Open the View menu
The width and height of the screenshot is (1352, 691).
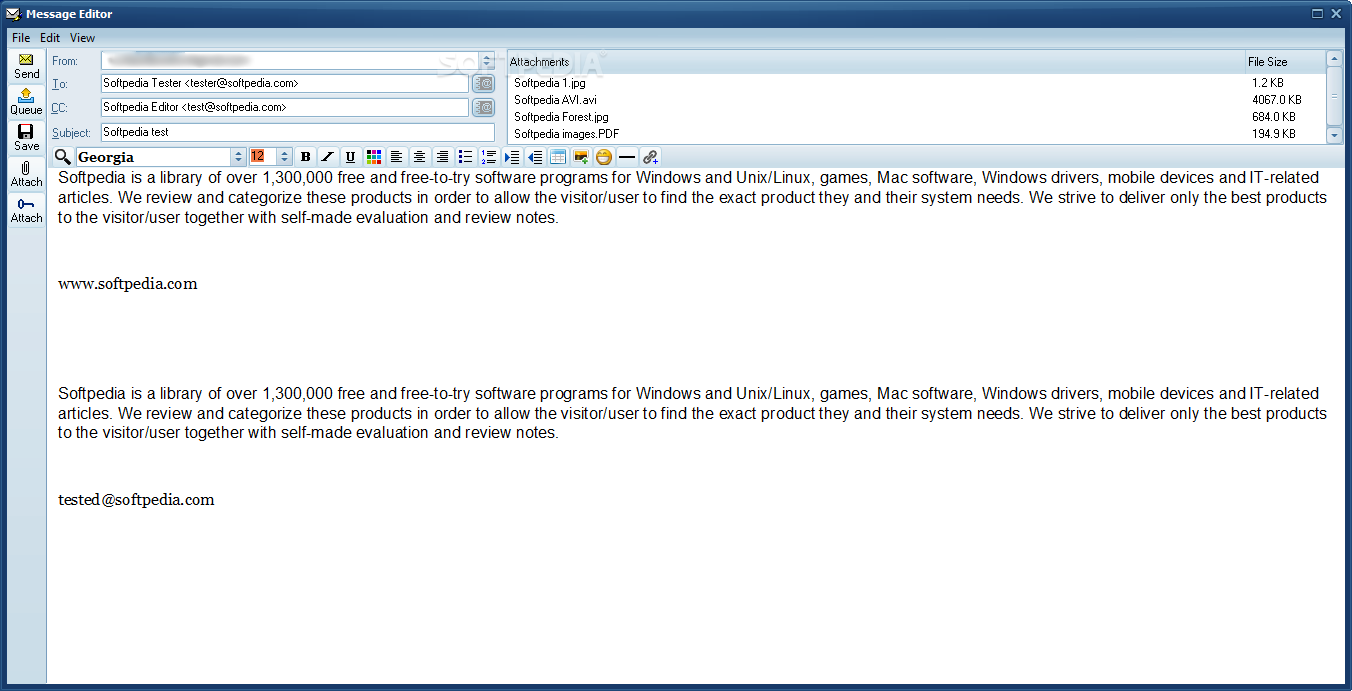[83, 38]
